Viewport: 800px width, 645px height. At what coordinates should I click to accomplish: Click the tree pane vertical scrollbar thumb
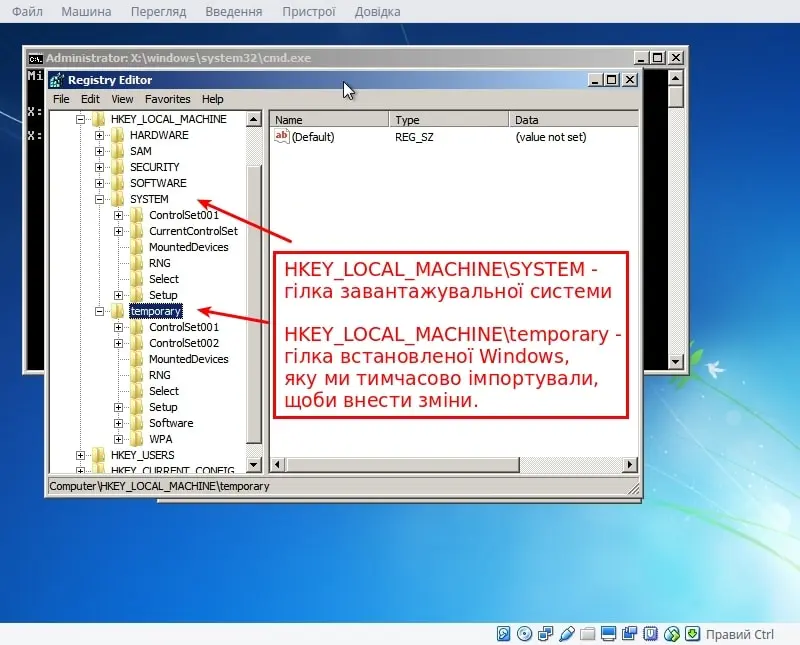[x=254, y=304]
